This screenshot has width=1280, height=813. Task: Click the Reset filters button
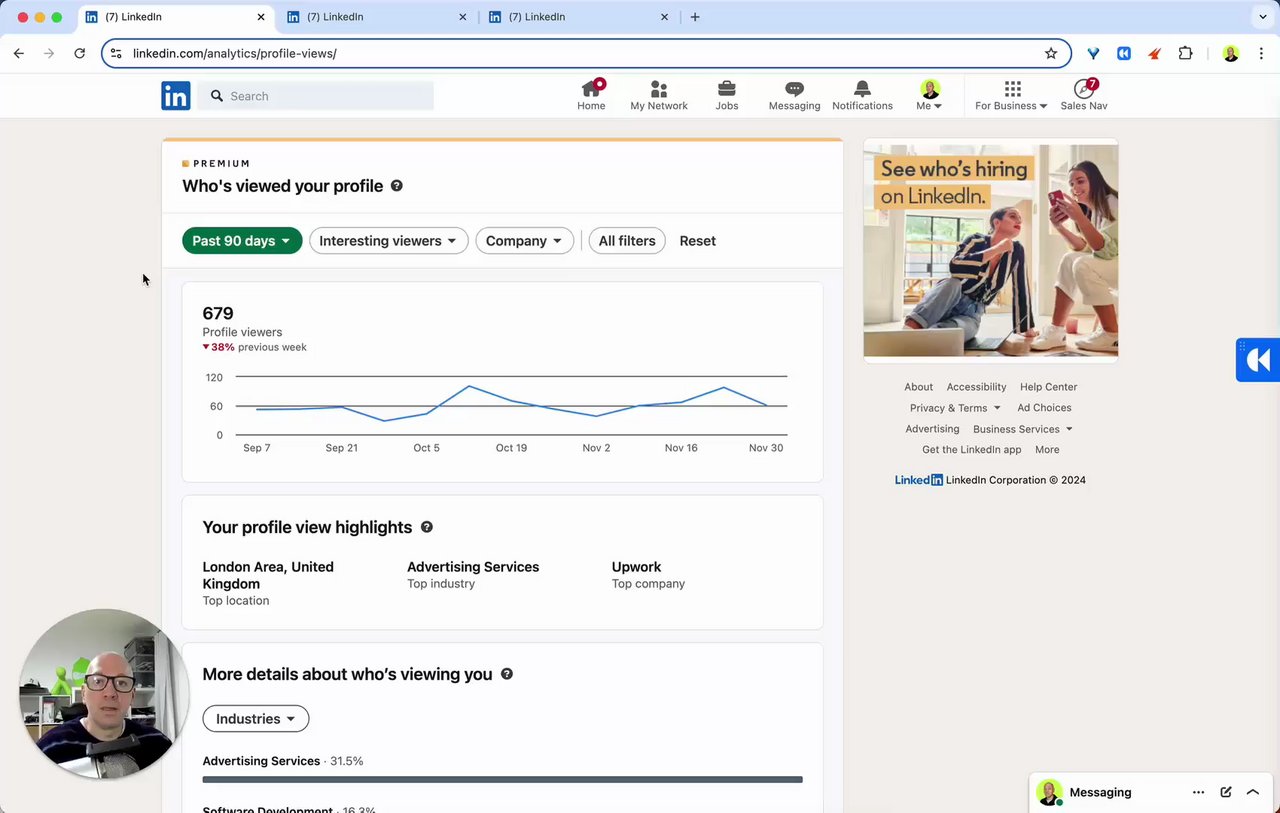(x=698, y=241)
